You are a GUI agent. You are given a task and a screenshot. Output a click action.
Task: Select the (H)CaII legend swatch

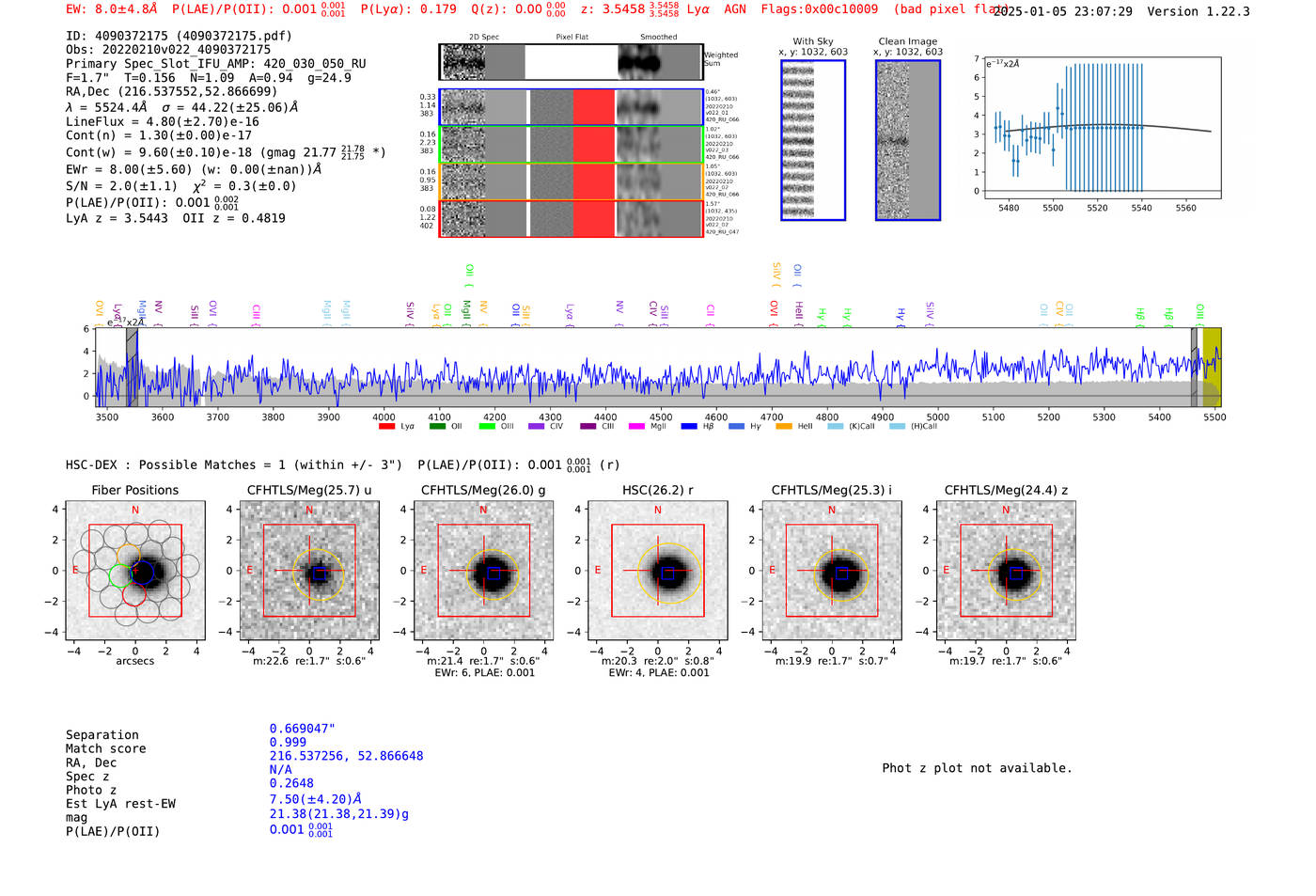[897, 427]
